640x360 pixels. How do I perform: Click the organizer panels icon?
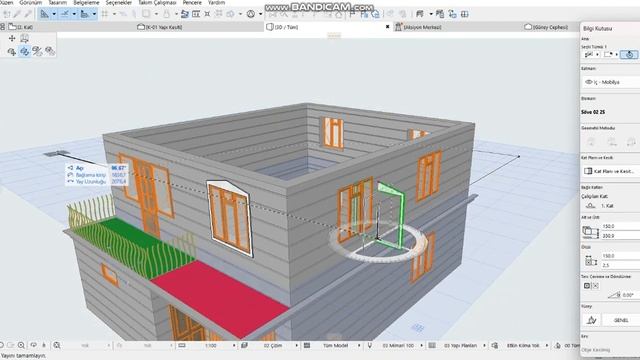(x=440, y=14)
